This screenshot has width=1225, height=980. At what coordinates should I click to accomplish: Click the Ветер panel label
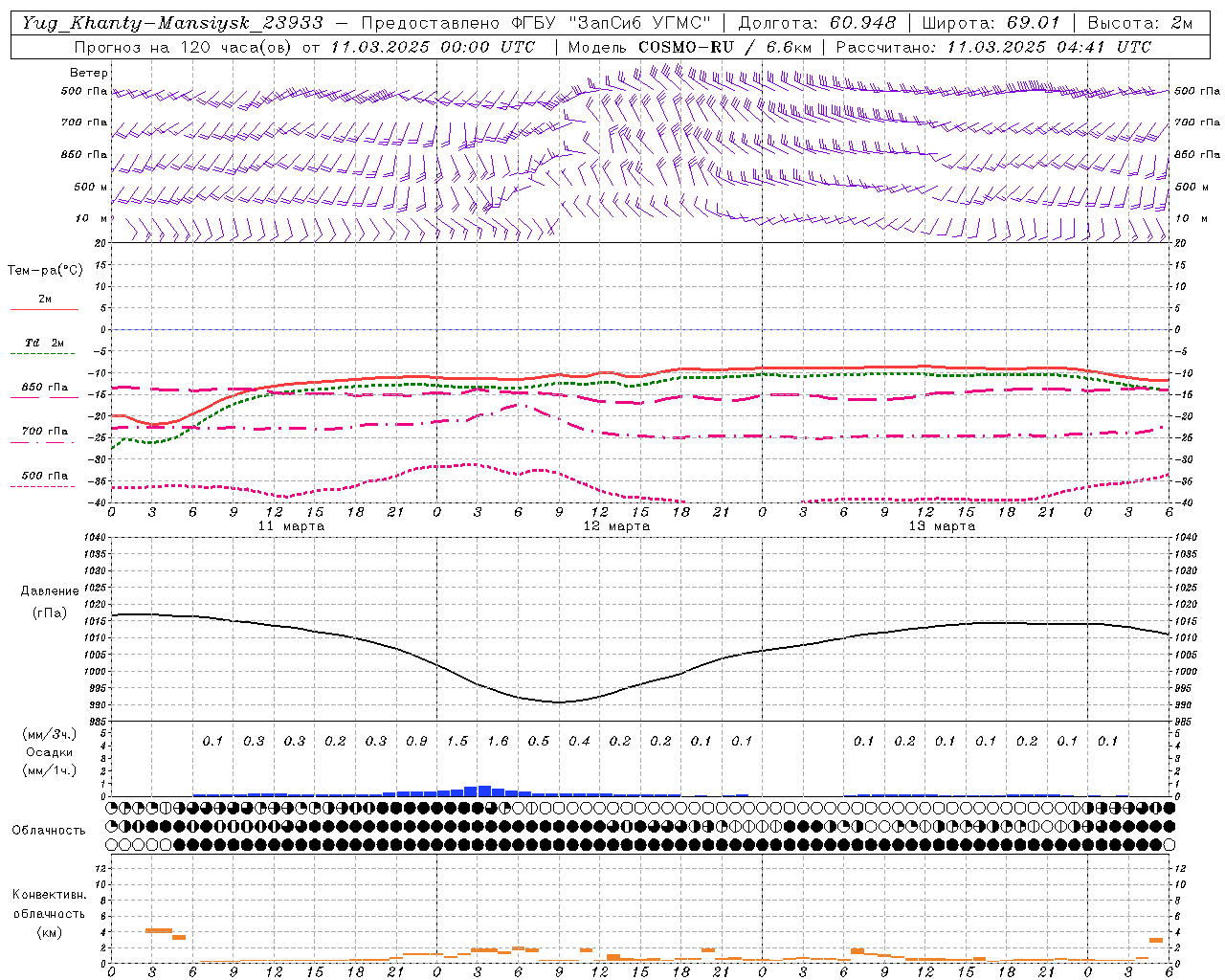pos(89,73)
